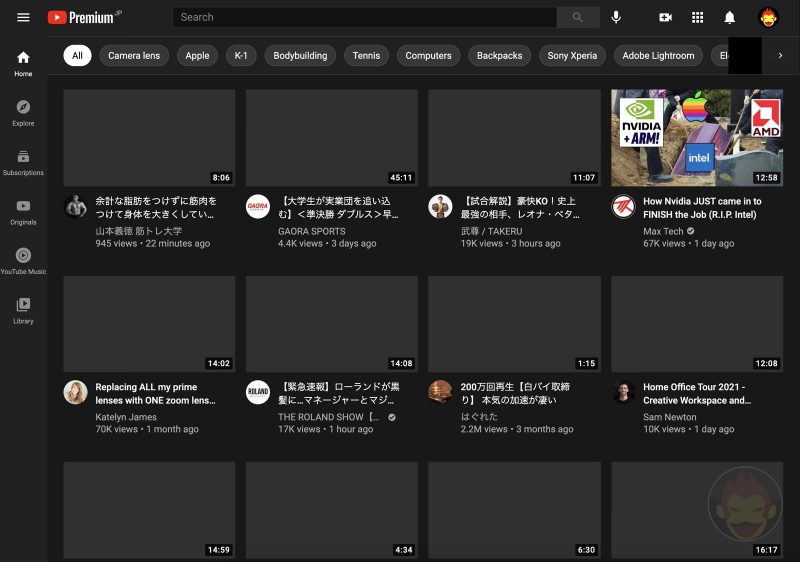Open the 45:11 video thumbnail

pyautogui.click(x=332, y=138)
